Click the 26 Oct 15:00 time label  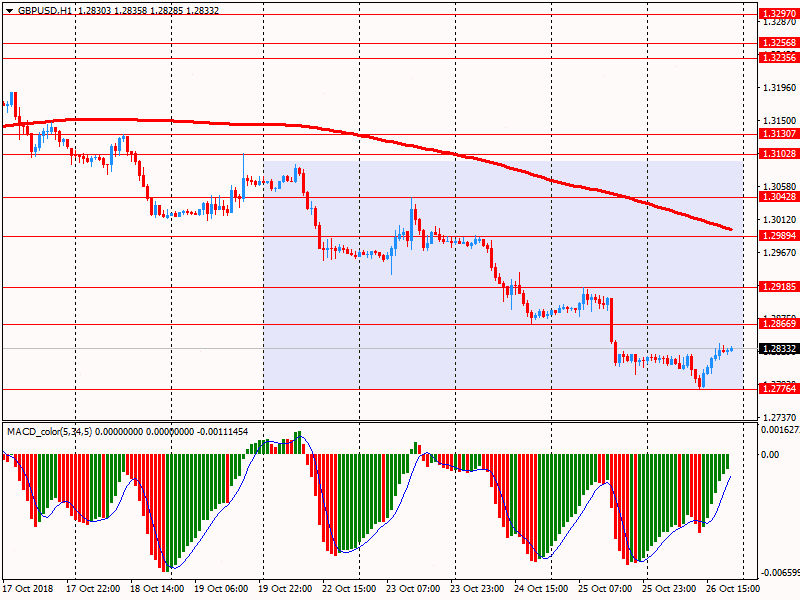pyautogui.click(x=733, y=589)
